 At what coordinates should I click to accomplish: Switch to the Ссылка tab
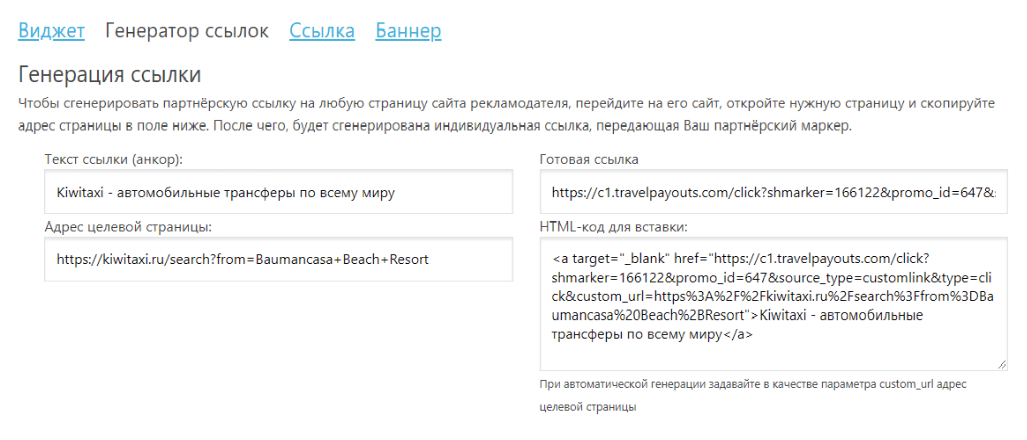click(x=322, y=31)
